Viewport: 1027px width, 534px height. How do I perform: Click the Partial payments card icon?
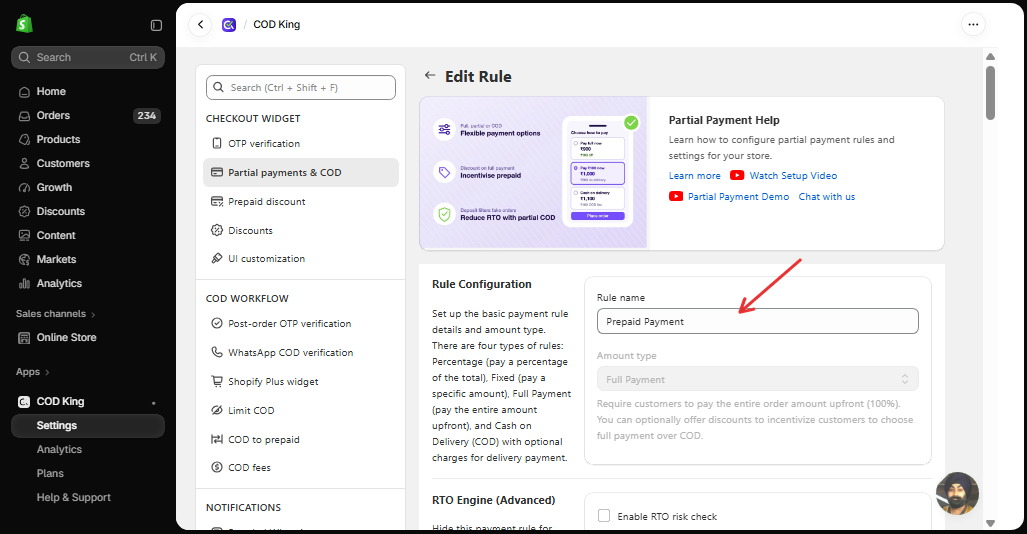click(x=217, y=172)
